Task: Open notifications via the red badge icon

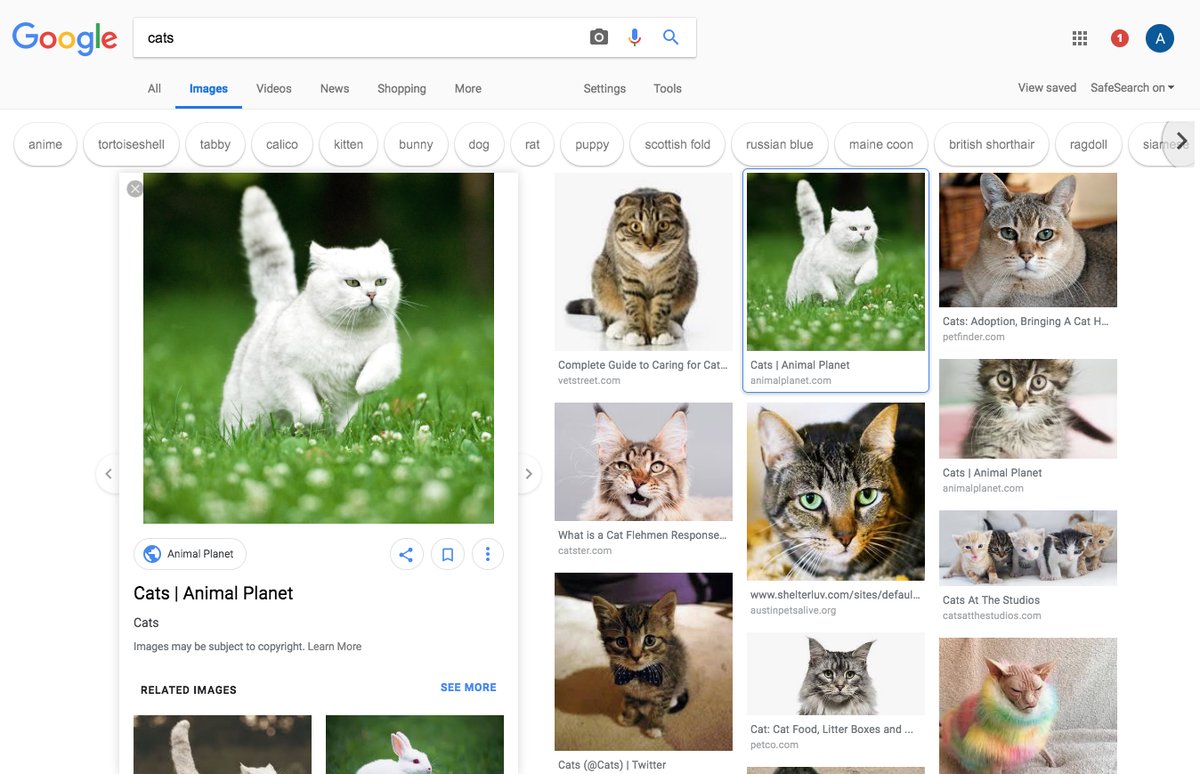Action: click(1119, 37)
